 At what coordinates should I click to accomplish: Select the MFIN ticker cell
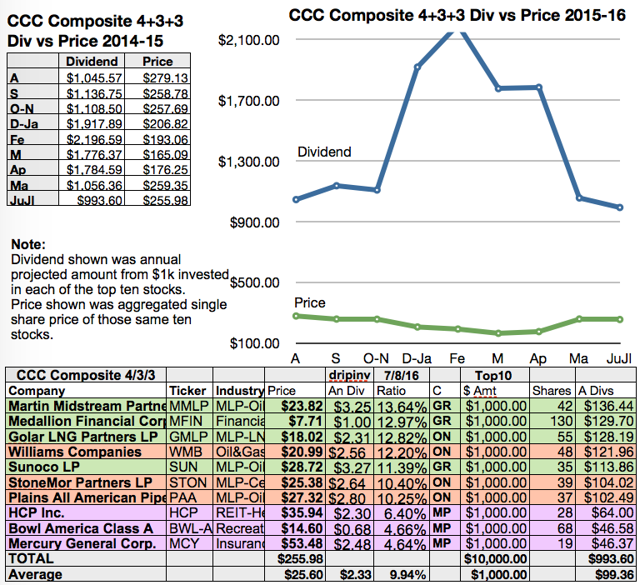[x=189, y=421]
